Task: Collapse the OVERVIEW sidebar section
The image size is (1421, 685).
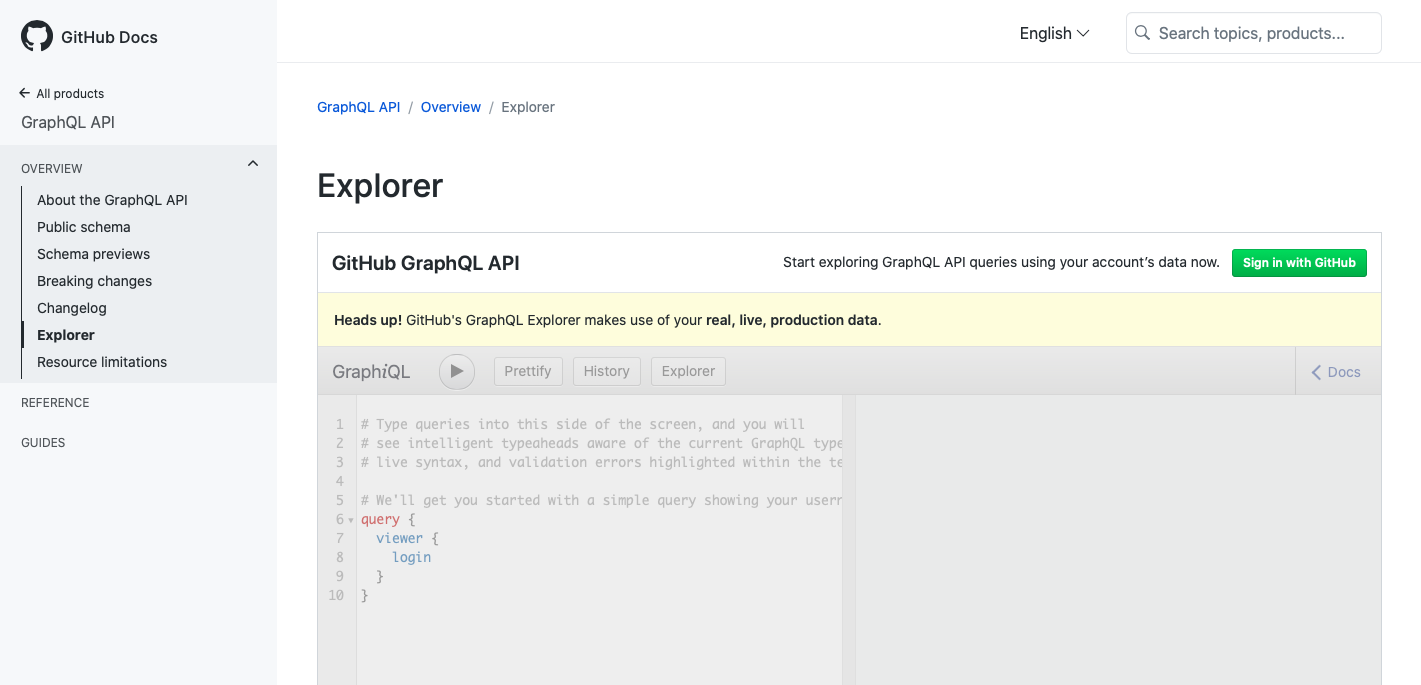Action: [252, 162]
